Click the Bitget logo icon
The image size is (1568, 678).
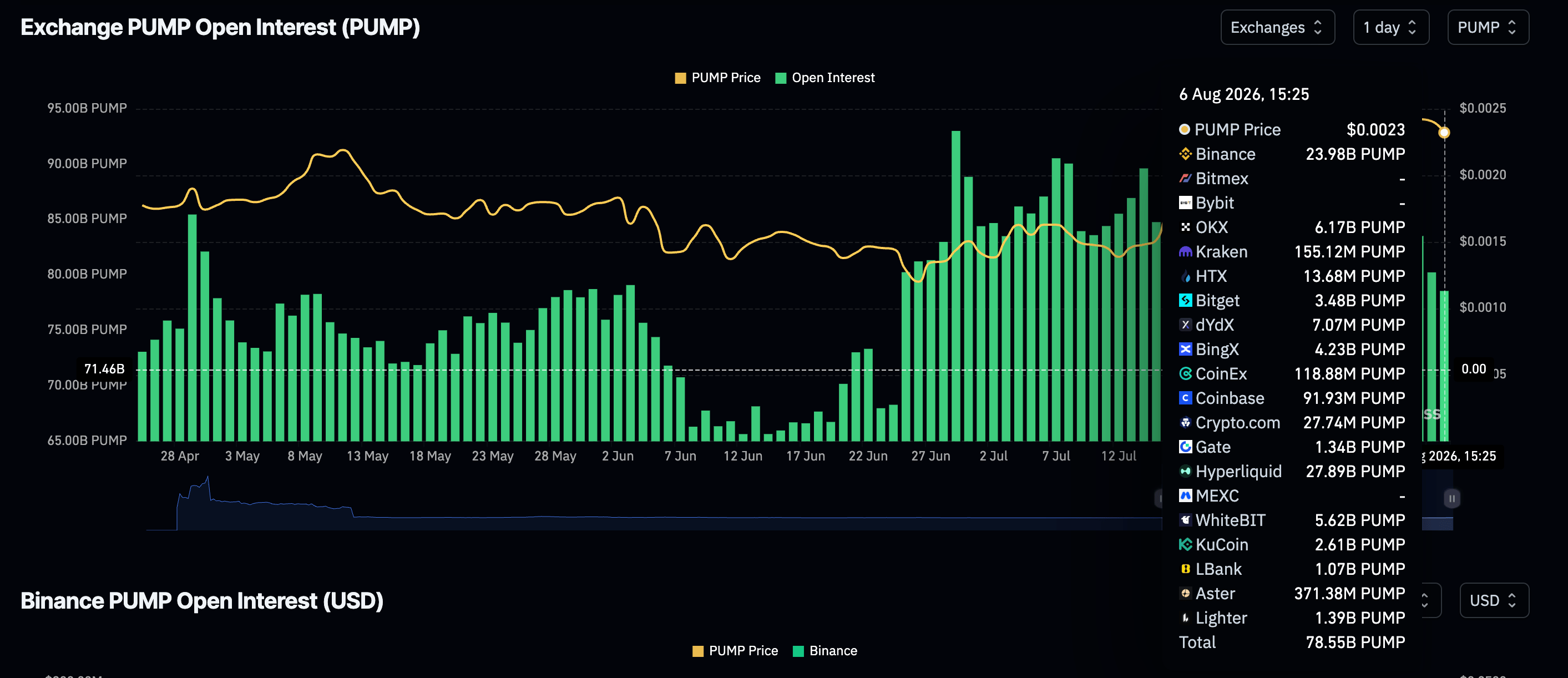[1185, 301]
